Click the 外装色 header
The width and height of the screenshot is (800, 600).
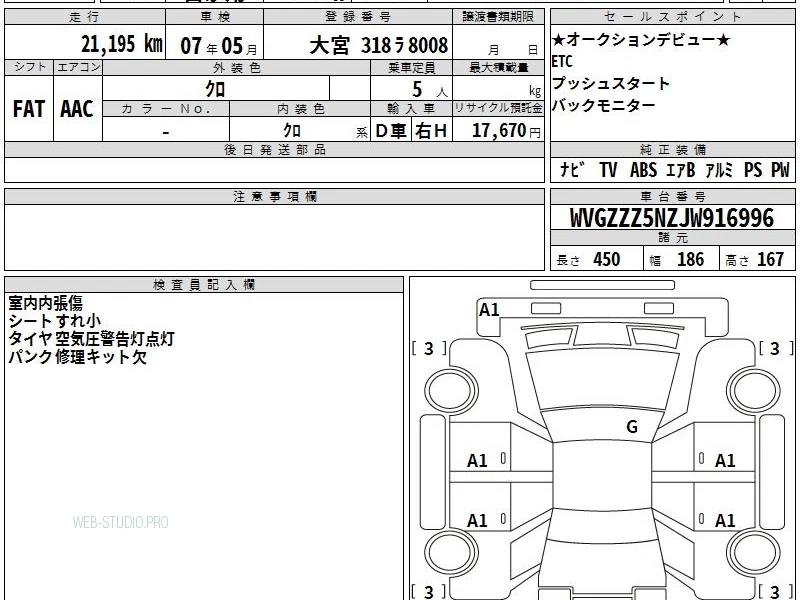pos(237,68)
